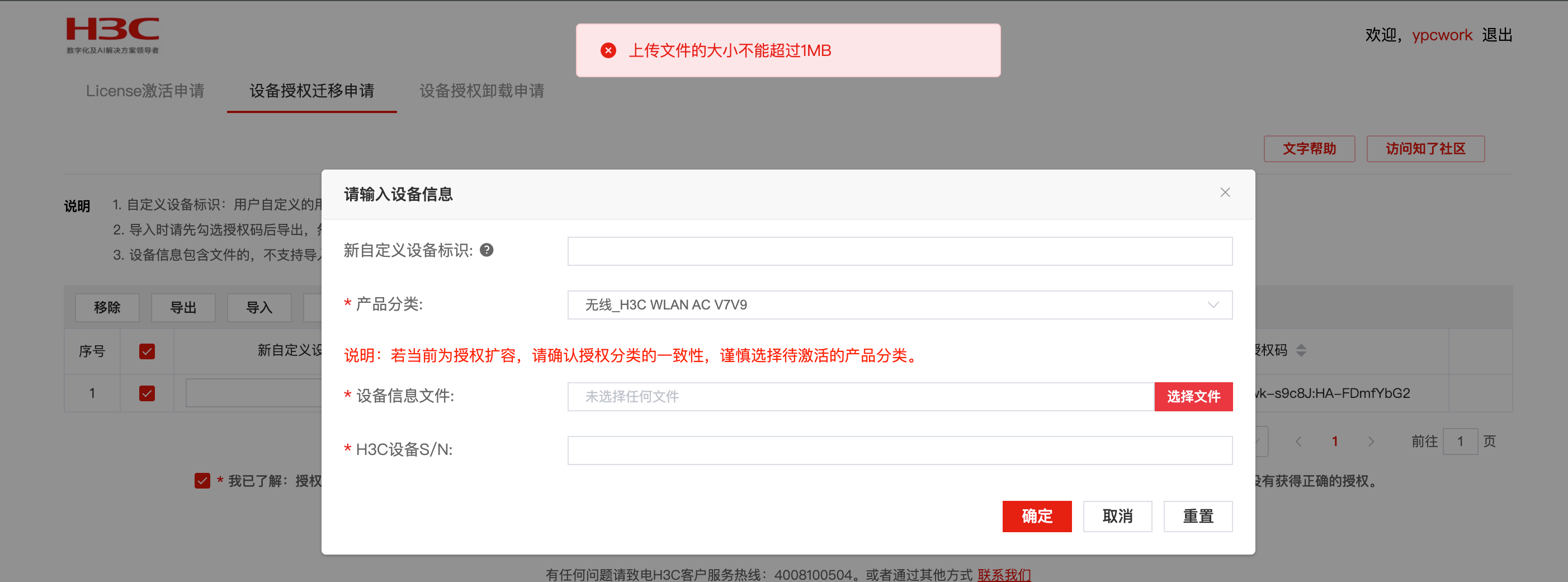Click the 联系我们 link
Image resolution: width=1568 pixels, height=582 pixels.
coord(1004,574)
